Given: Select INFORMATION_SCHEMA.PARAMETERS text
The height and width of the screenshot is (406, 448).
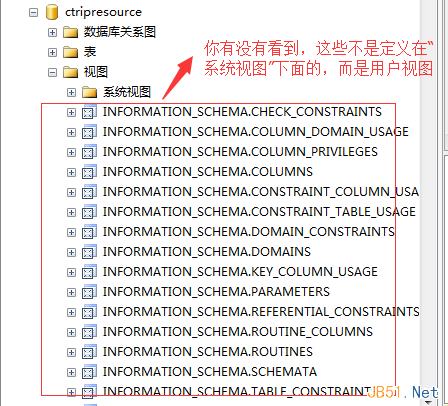Looking at the screenshot, I should pos(216,292).
